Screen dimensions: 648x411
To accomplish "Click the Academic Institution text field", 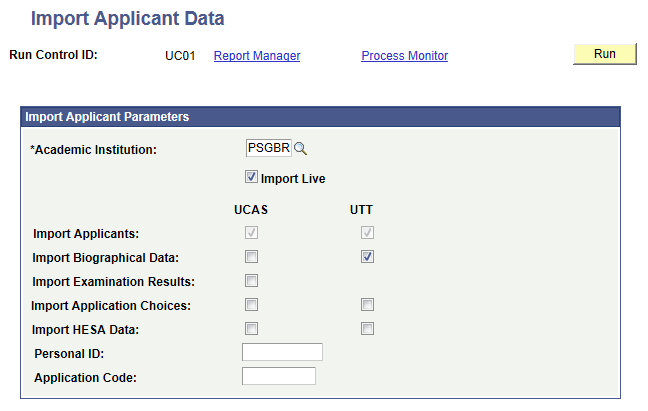I will coord(268,148).
